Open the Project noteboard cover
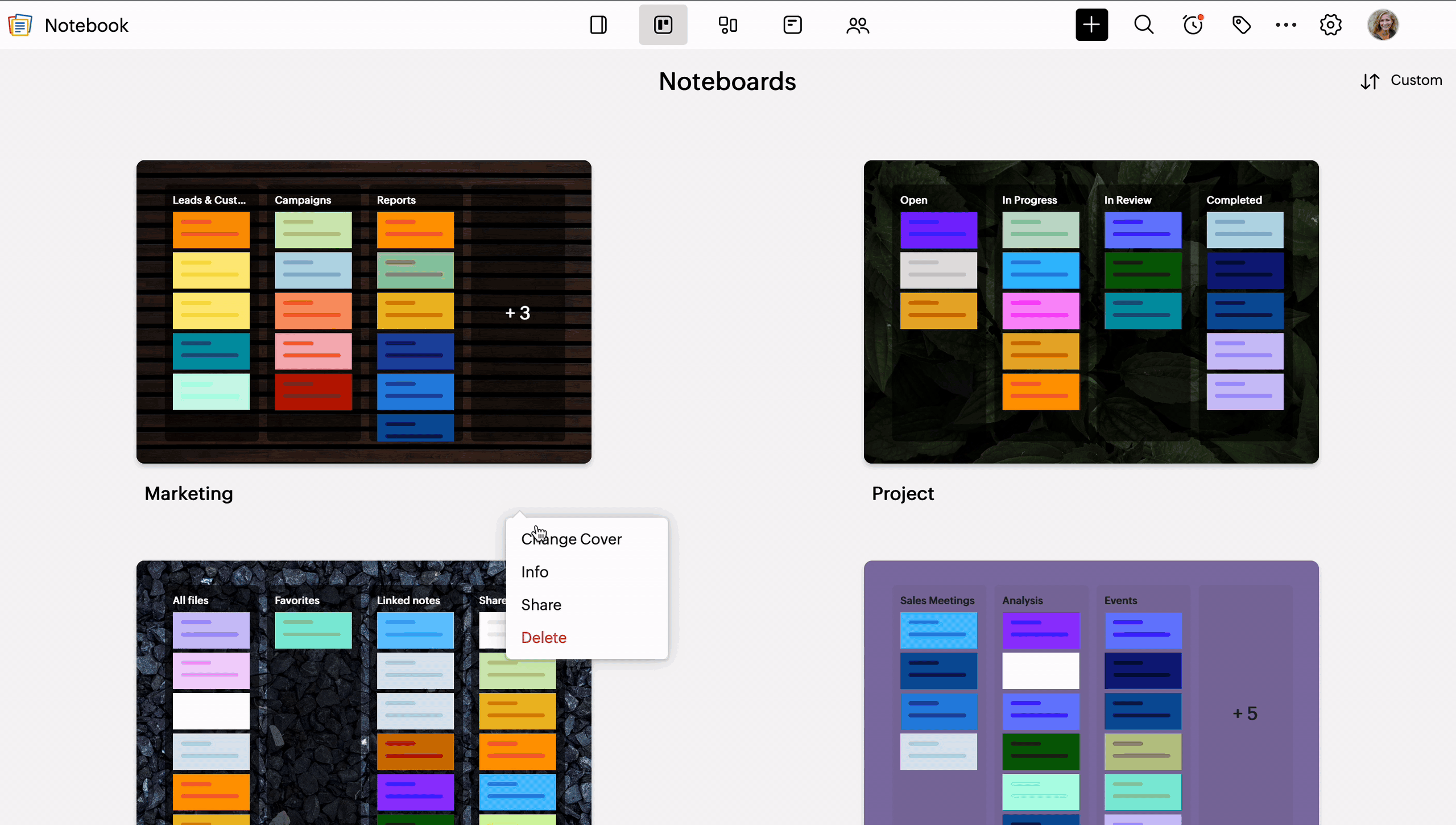 point(1091,311)
